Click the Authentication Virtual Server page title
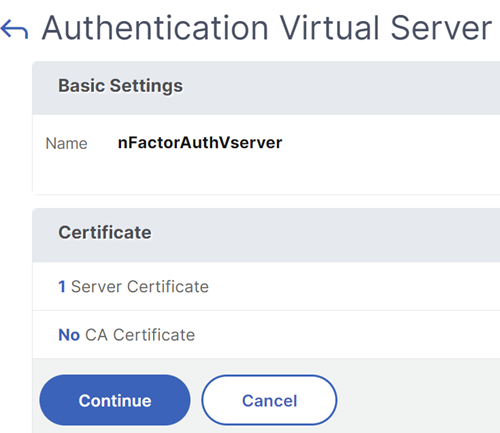 click(x=267, y=28)
